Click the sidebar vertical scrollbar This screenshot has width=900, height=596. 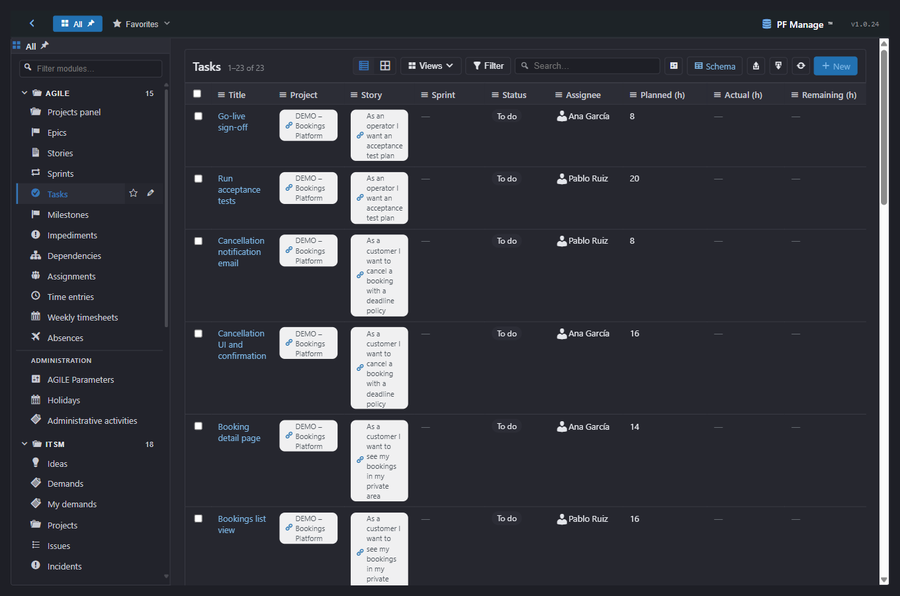coord(166,207)
